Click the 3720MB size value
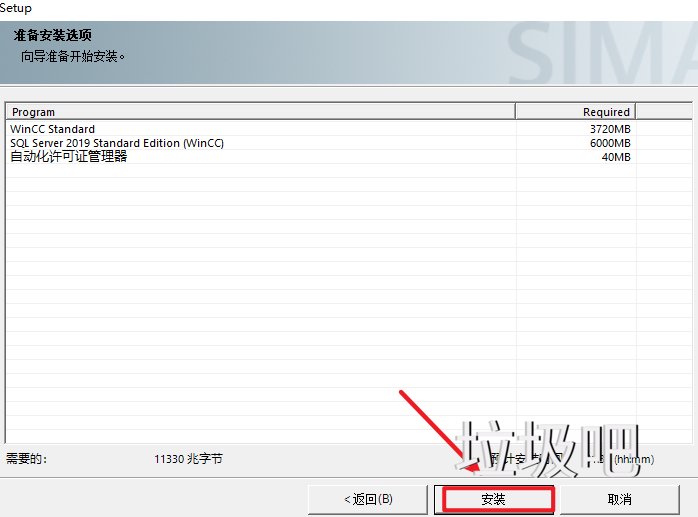698x517 pixels. pos(610,129)
